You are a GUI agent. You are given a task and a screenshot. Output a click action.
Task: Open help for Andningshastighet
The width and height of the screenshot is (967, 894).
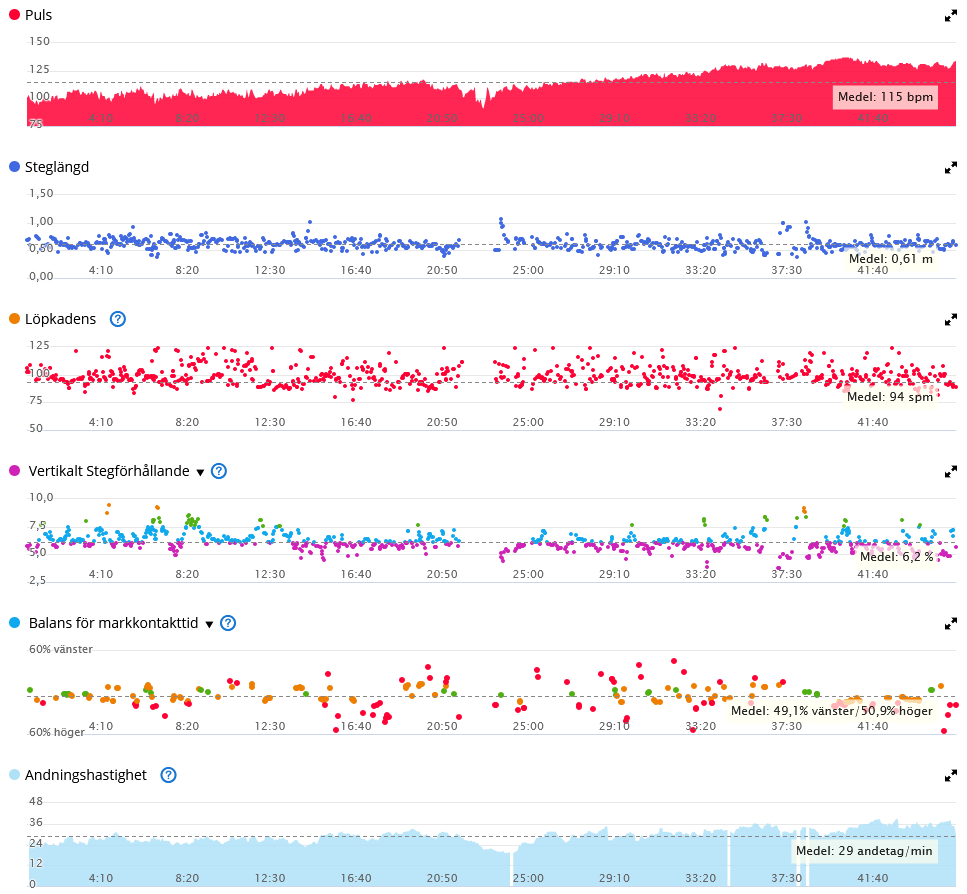[168, 775]
